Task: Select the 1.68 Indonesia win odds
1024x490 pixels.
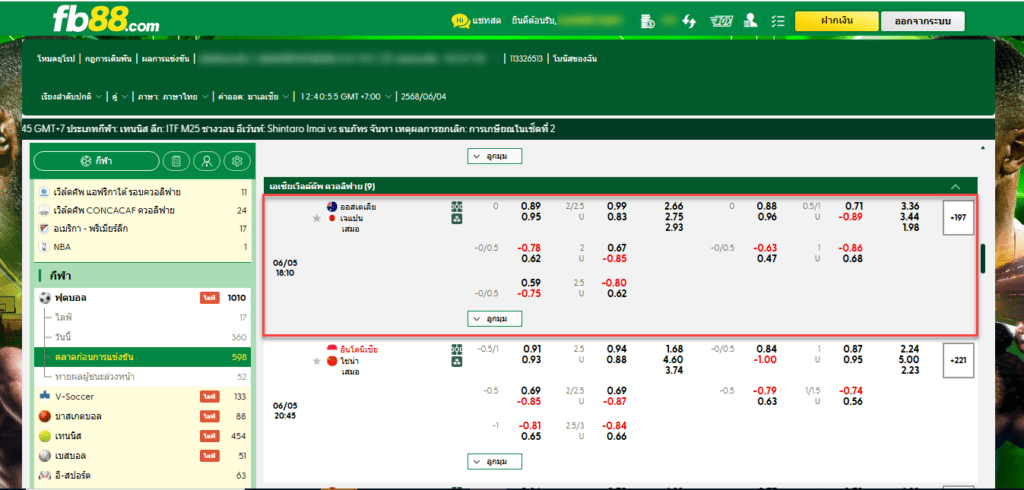Action: coord(673,349)
